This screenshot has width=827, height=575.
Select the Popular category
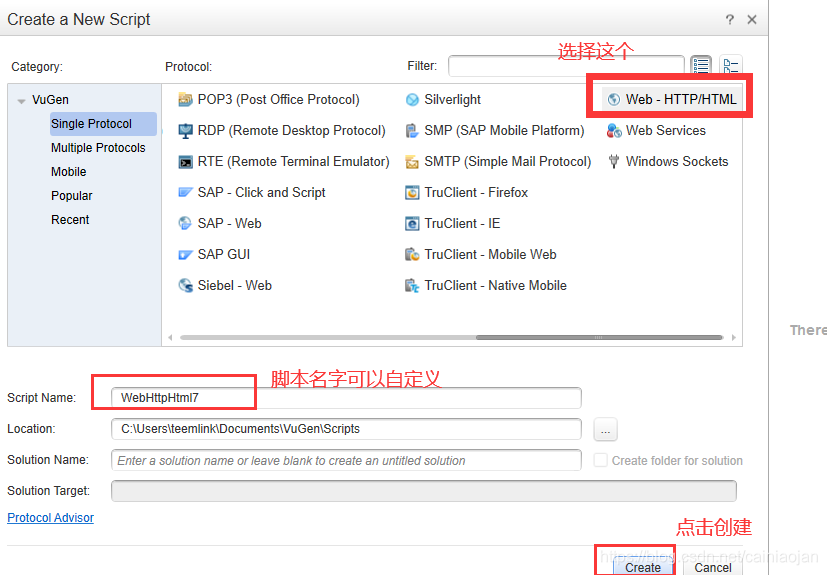tap(72, 196)
